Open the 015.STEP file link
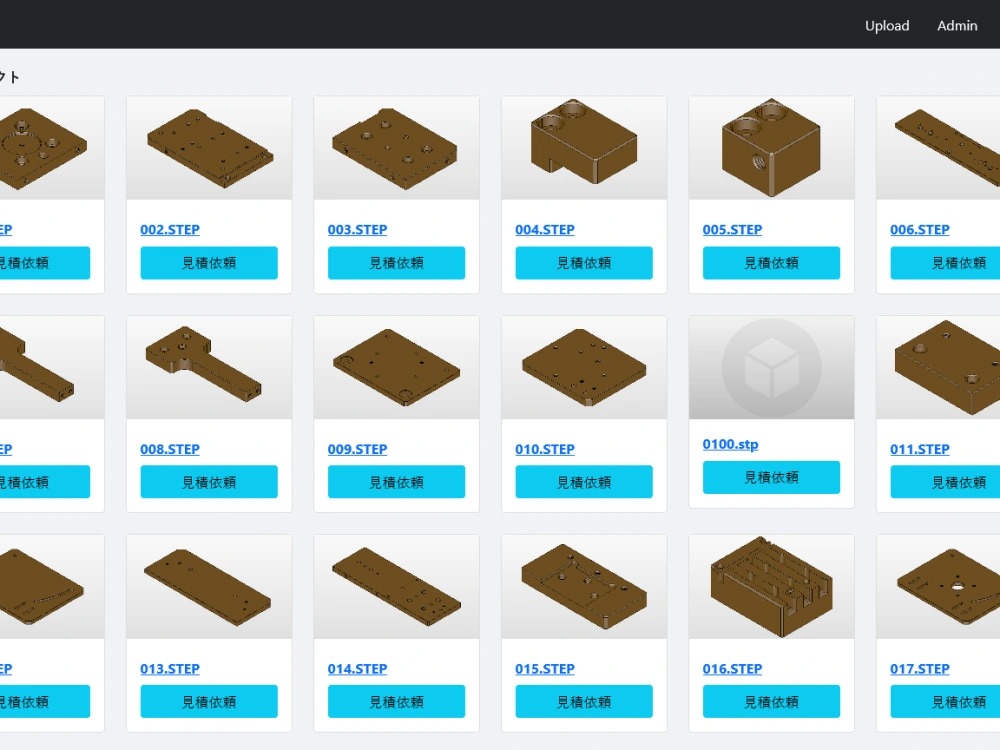 coord(545,669)
